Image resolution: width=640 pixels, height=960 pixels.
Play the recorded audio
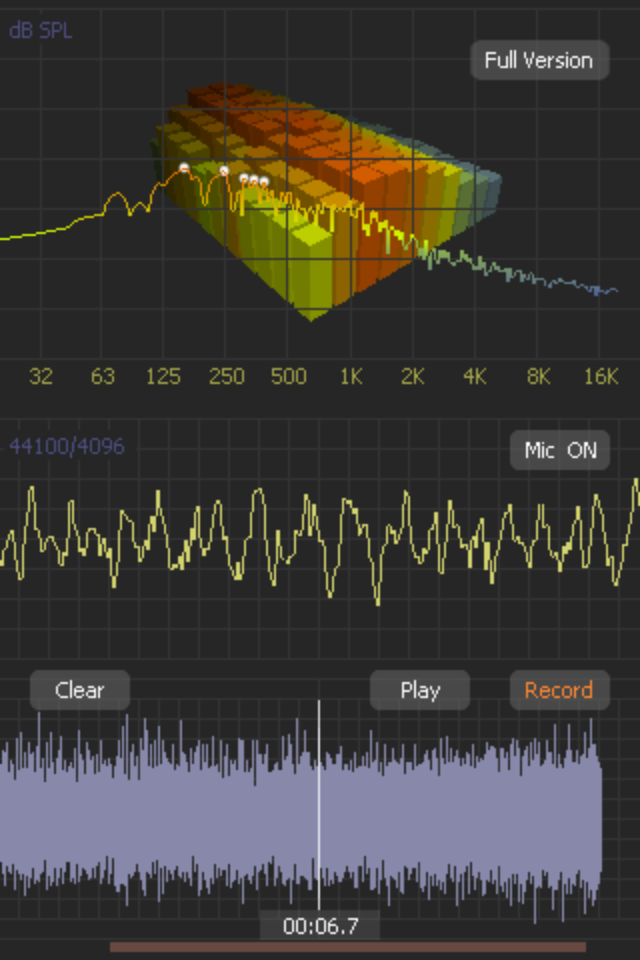click(420, 690)
